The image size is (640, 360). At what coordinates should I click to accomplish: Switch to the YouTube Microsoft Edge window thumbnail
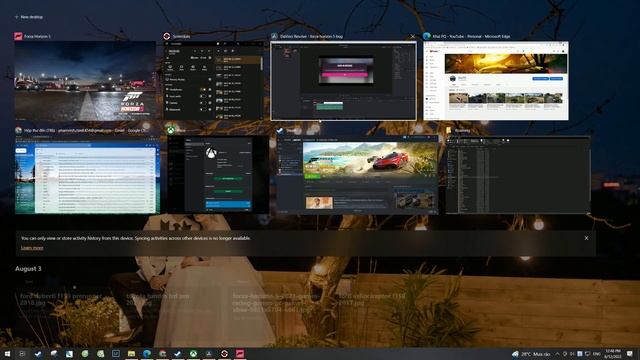pos(496,80)
